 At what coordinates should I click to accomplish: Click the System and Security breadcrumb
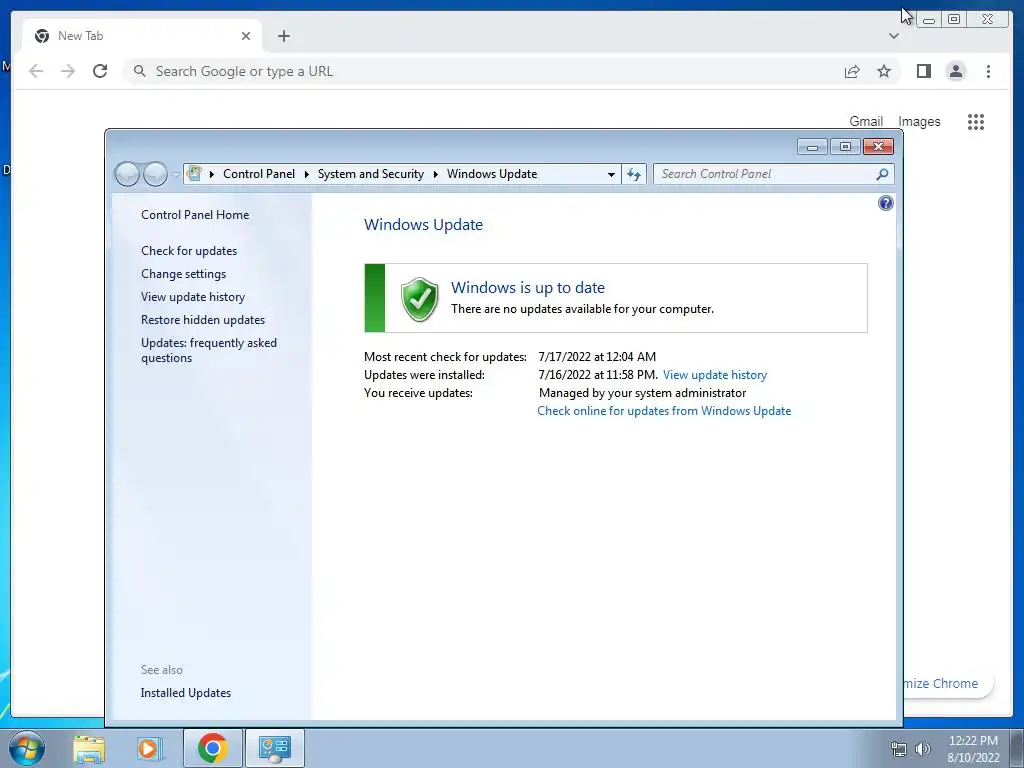[370, 174]
